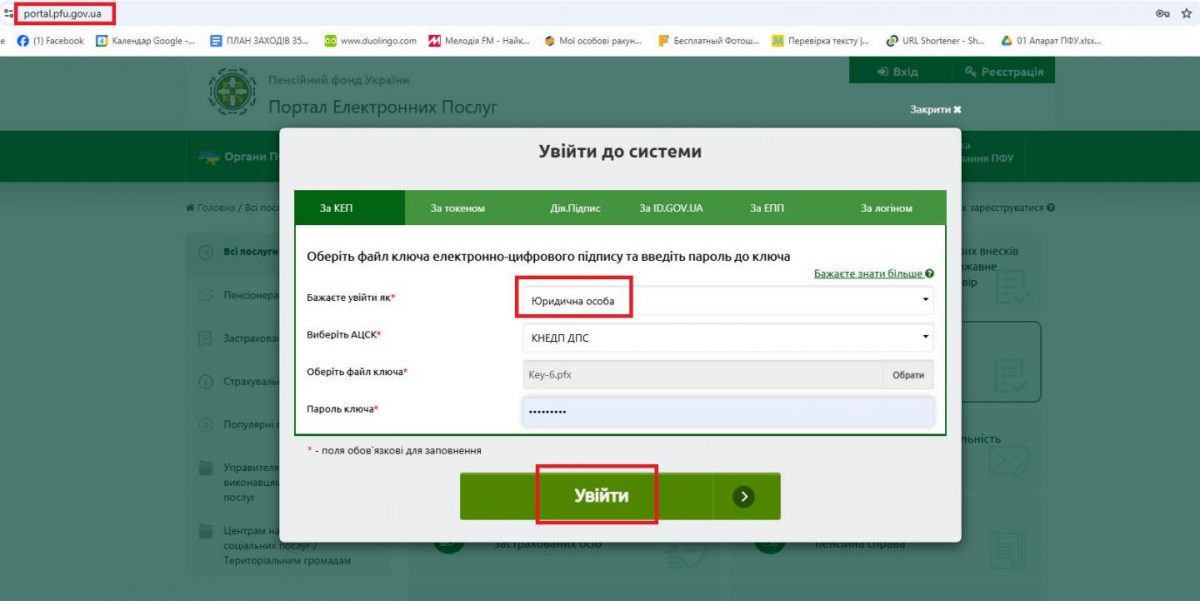Click the Pension Fund logo emblem
Viewport: 1200px width, 601px height.
point(232,91)
